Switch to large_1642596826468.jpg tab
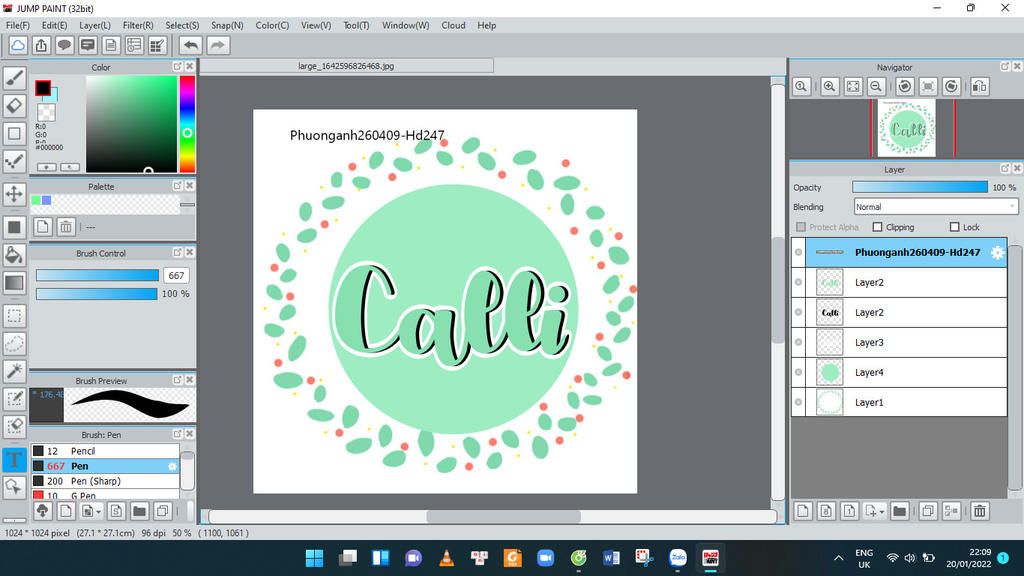The image size is (1024, 576). pos(347,66)
